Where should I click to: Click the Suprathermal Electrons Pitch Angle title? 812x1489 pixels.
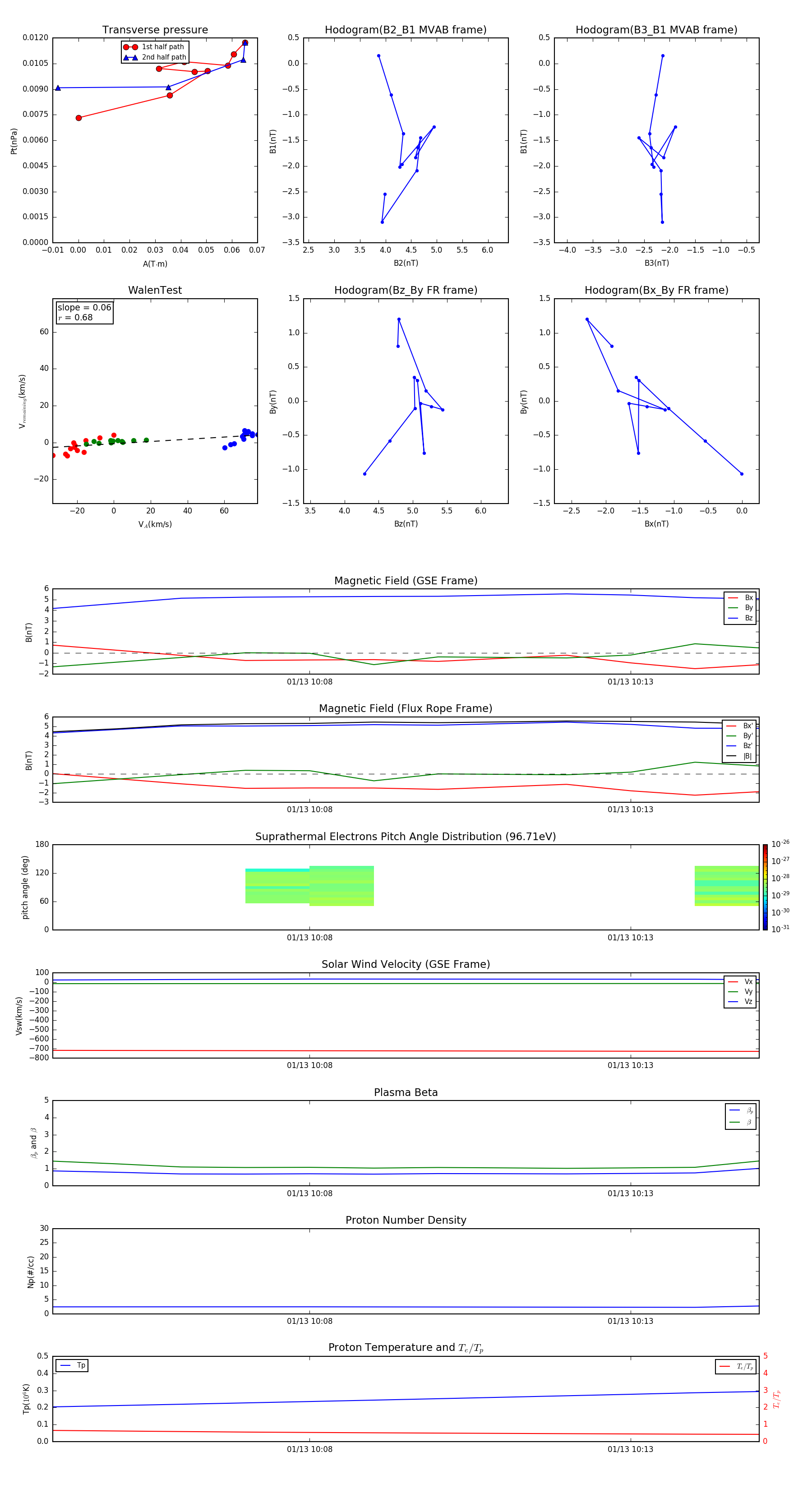(406, 837)
